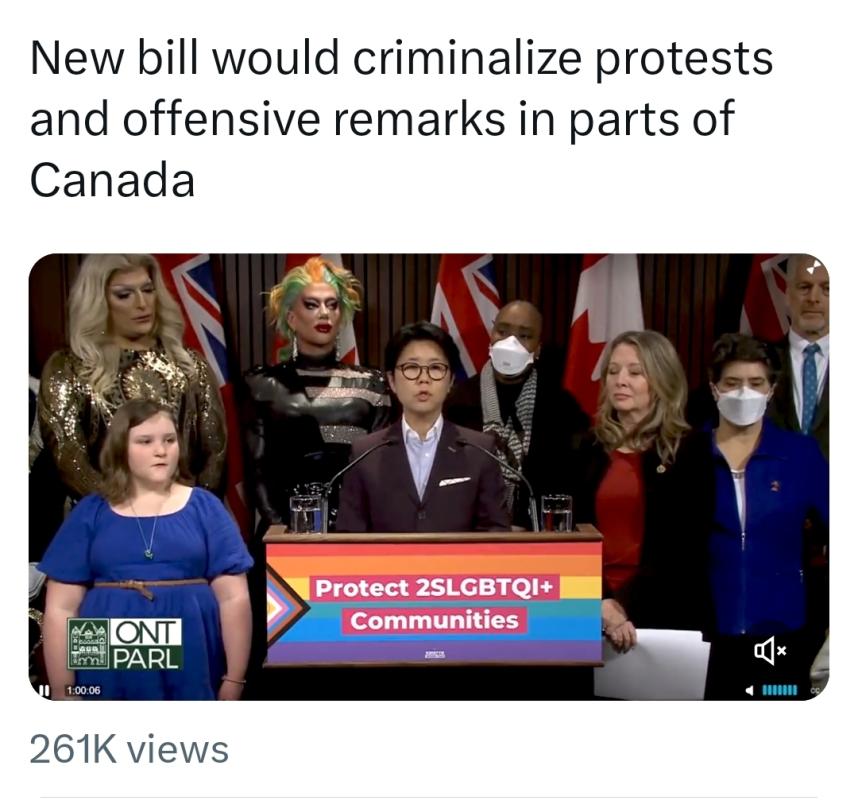Click the 1:00:06 video timestamp

[x=83, y=691]
